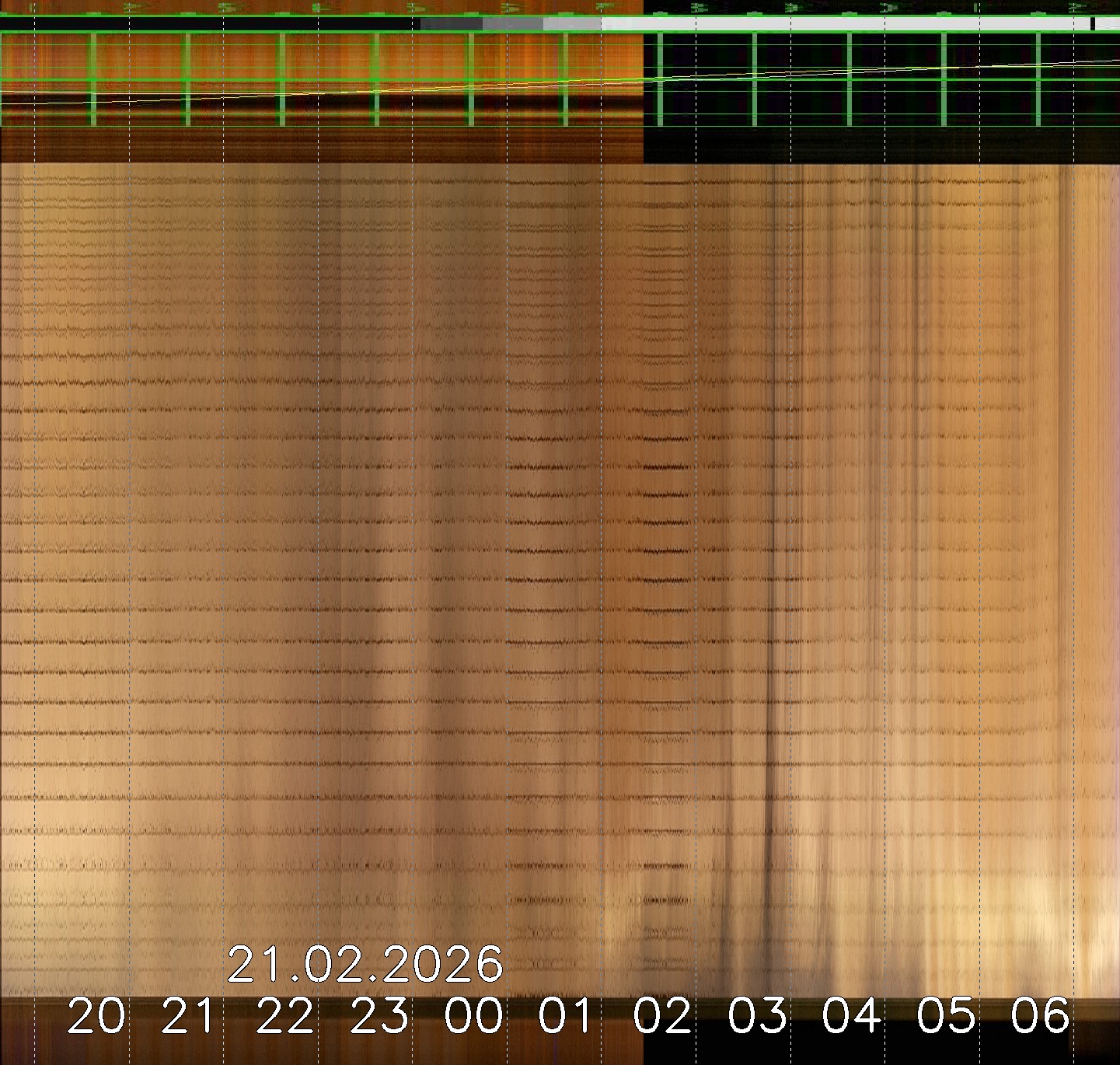The width and height of the screenshot is (1120, 1065).
Task: Click the 21.02.2026 date text
Action: coord(365,965)
